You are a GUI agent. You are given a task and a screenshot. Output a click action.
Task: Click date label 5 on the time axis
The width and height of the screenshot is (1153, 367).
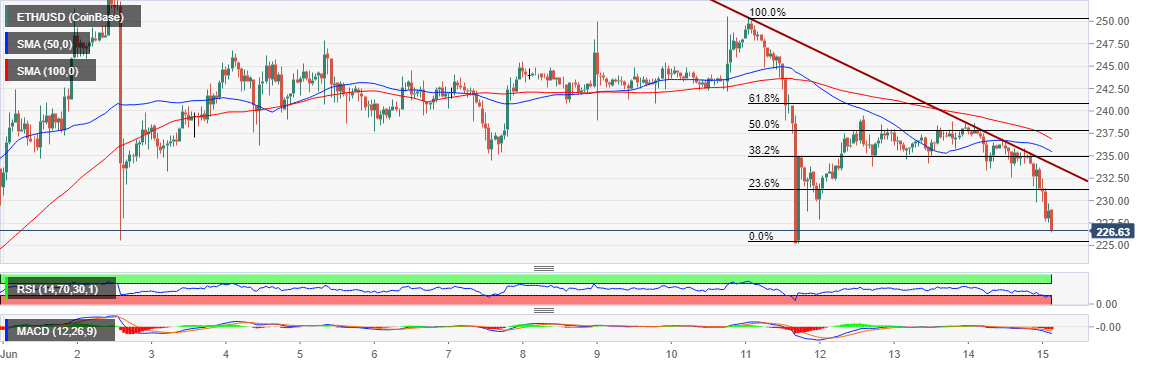[300, 353]
